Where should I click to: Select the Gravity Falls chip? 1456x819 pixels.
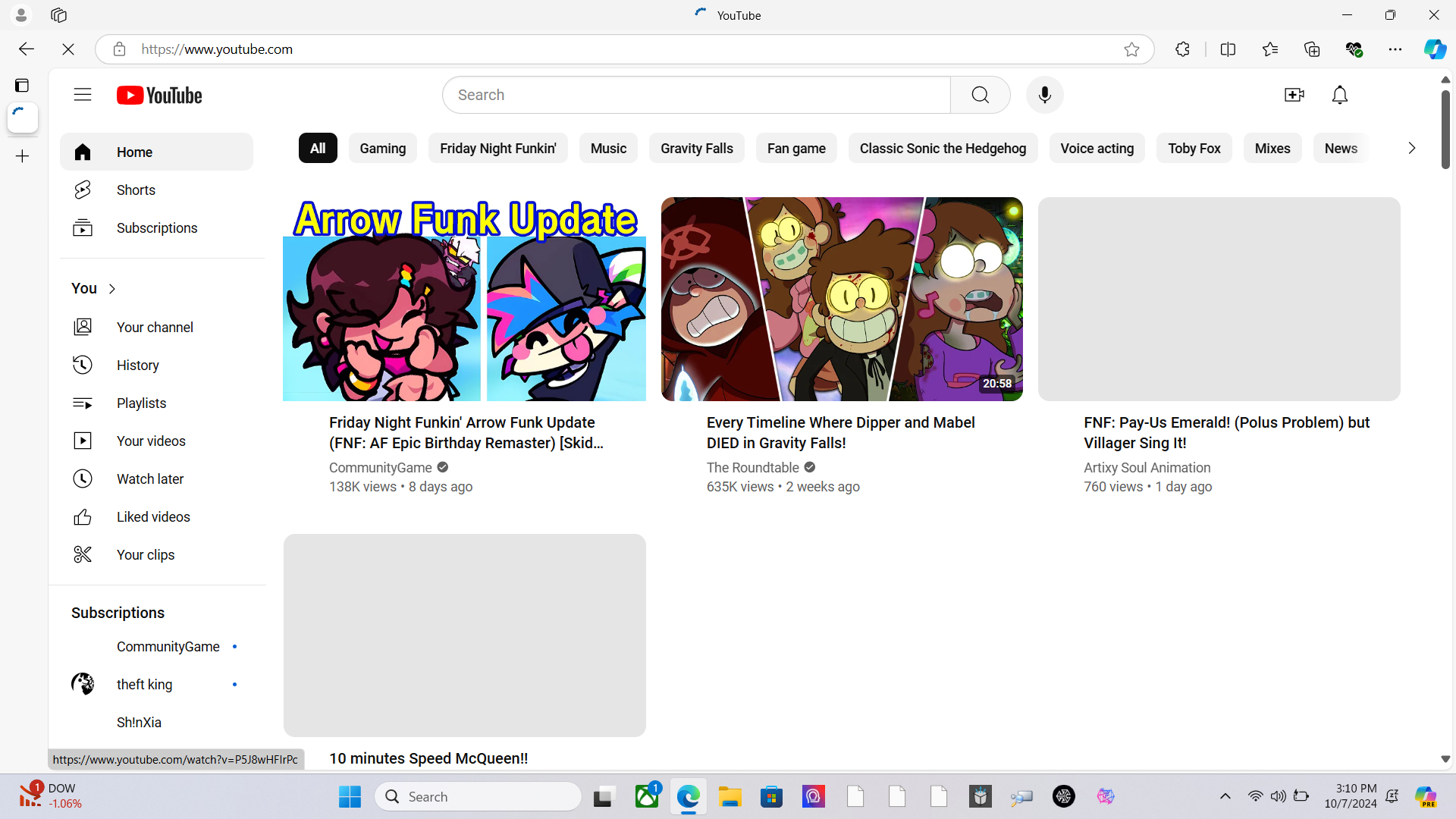coord(696,149)
